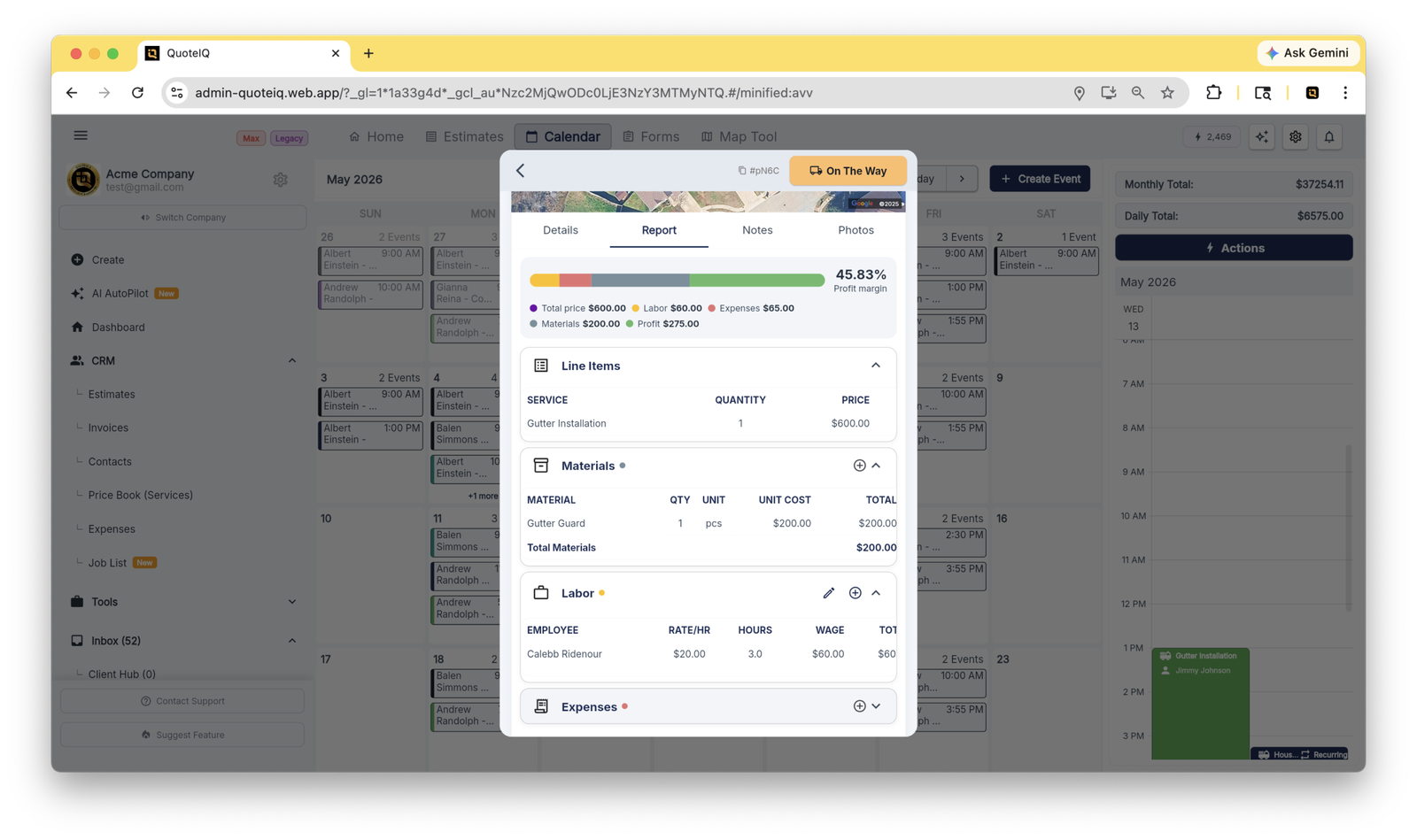Add a new material with plus icon
1417x840 pixels.
click(859, 466)
